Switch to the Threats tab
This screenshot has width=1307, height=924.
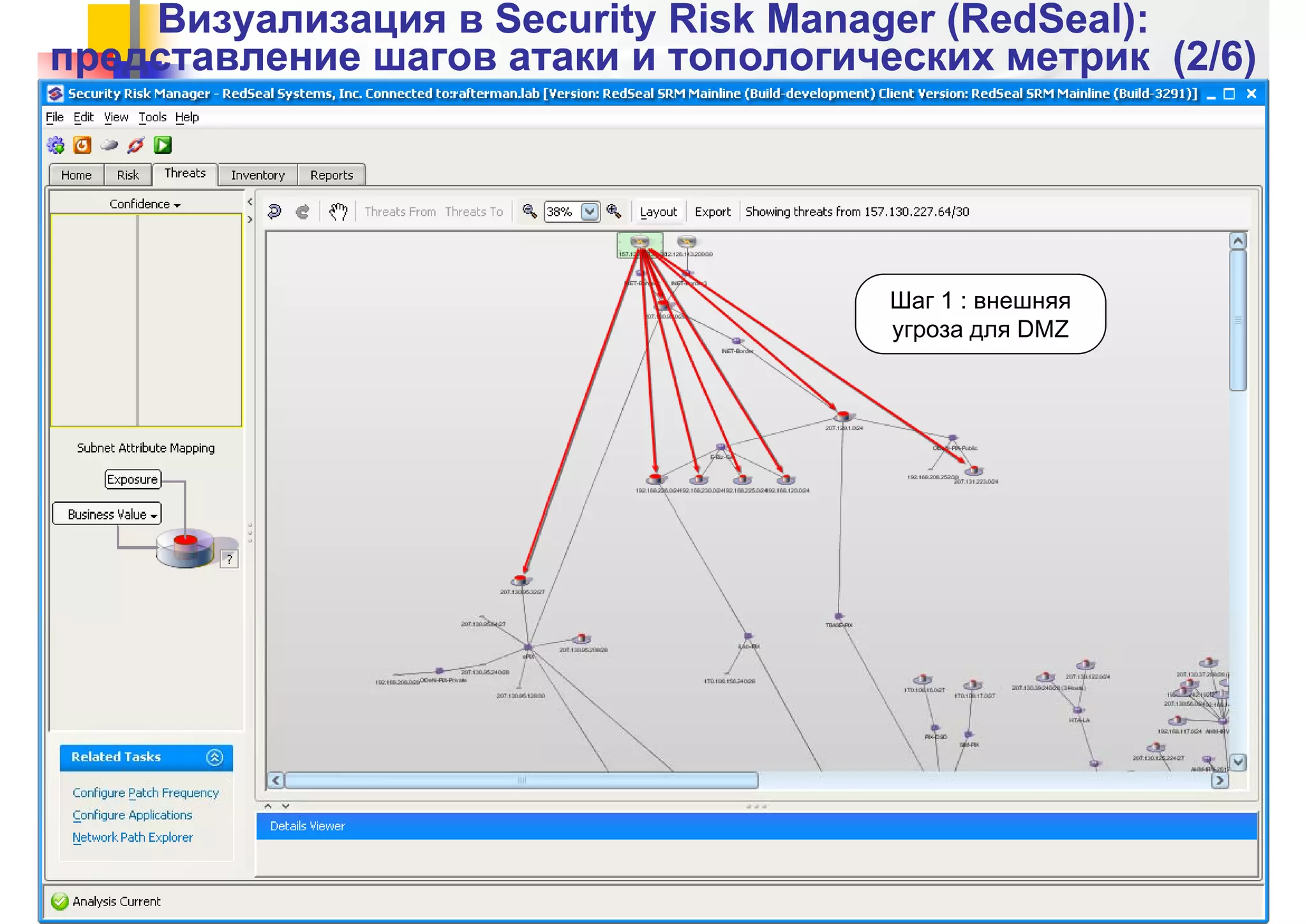pos(185,174)
